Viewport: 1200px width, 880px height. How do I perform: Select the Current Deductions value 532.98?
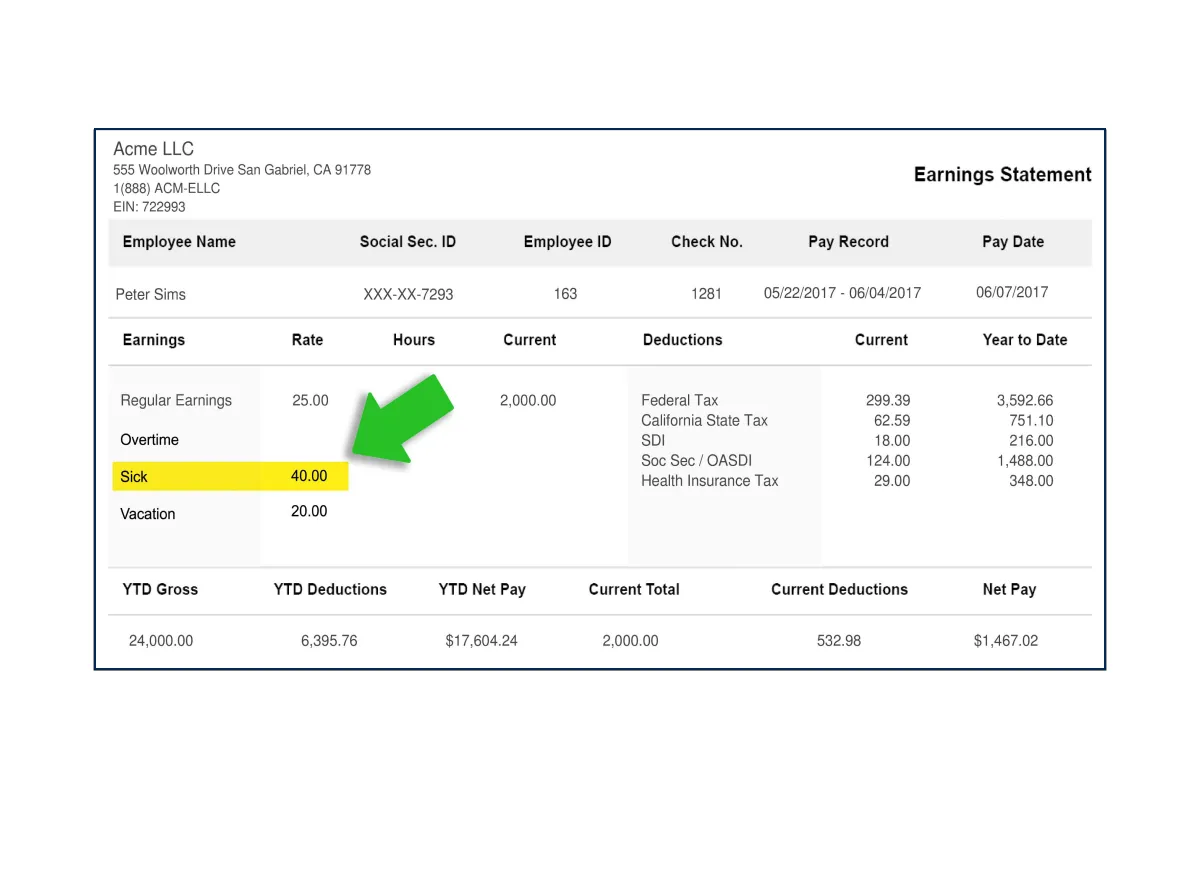tap(838, 641)
